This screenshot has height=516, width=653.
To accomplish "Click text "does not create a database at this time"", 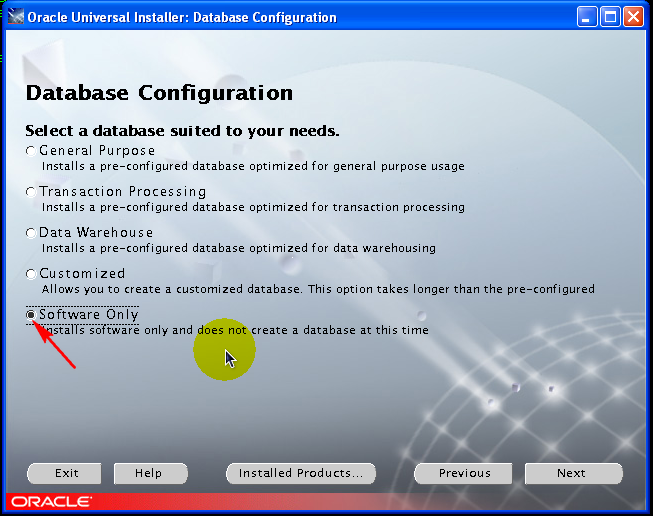I will point(313,330).
